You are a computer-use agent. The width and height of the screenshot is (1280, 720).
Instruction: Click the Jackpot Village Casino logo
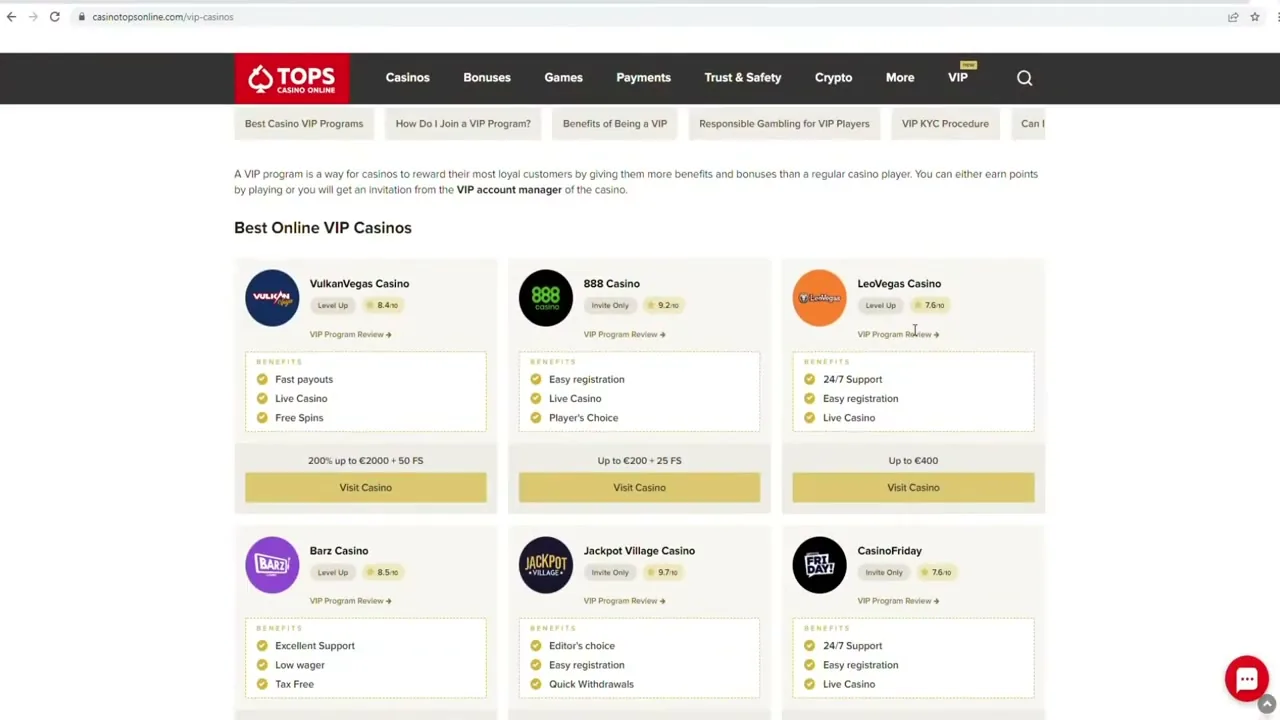[546, 565]
